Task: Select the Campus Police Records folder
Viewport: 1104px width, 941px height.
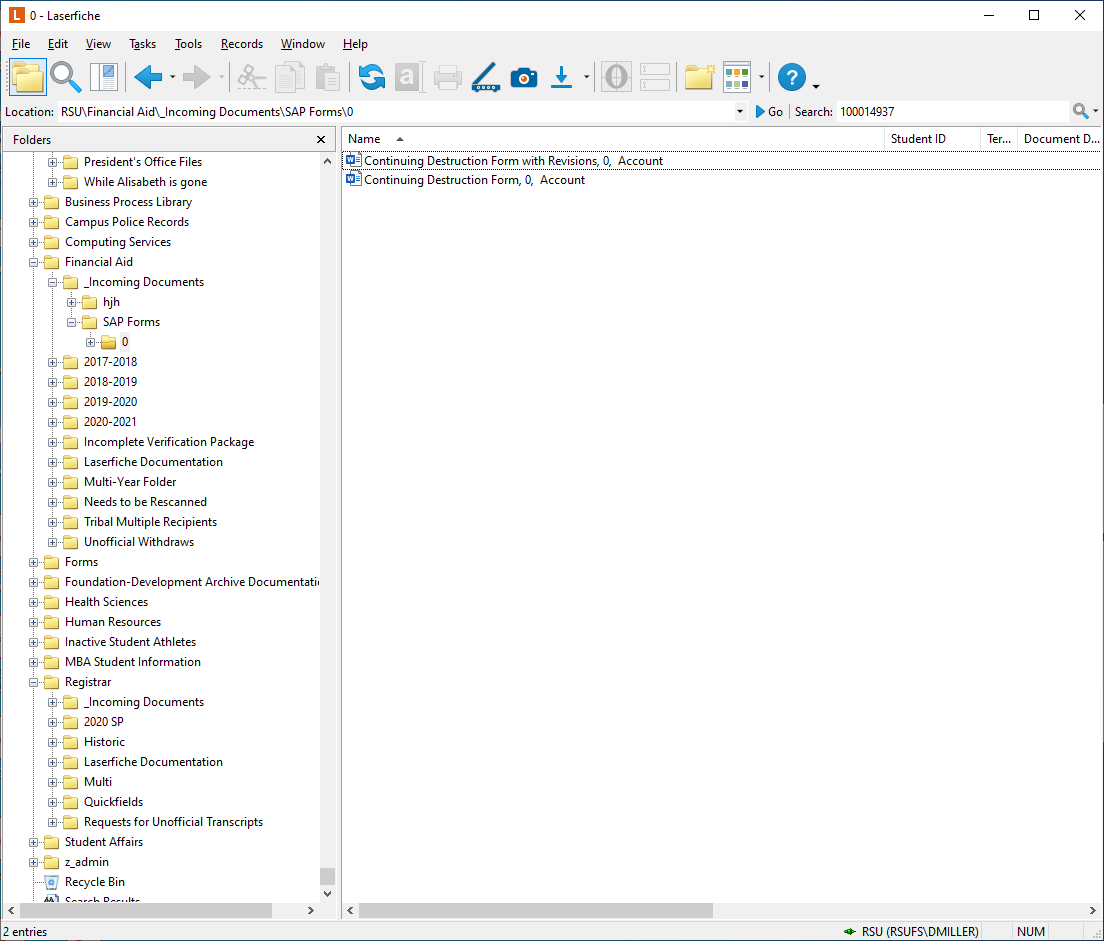Action: (127, 222)
